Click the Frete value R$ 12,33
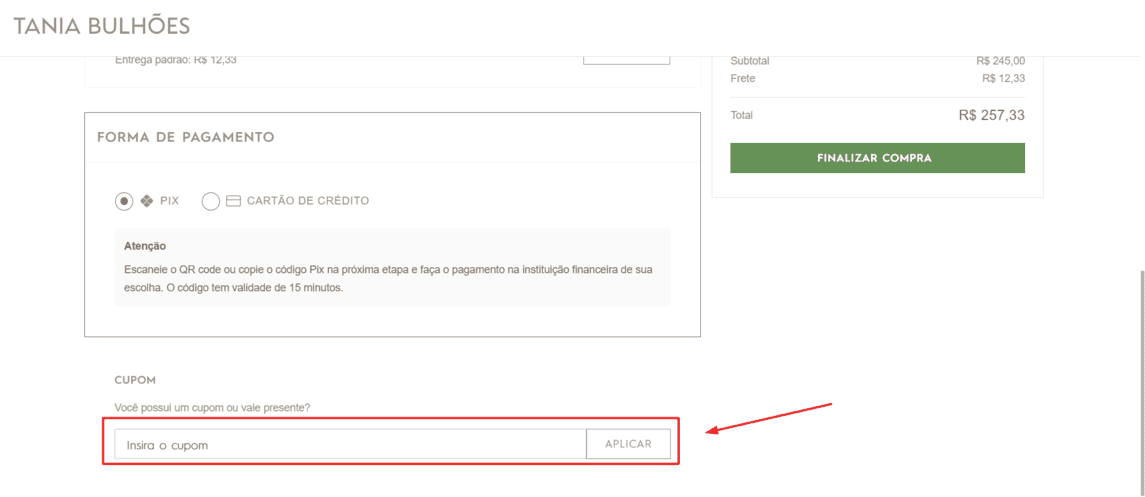Image resolution: width=1145 pixels, height=497 pixels. (x=1003, y=78)
